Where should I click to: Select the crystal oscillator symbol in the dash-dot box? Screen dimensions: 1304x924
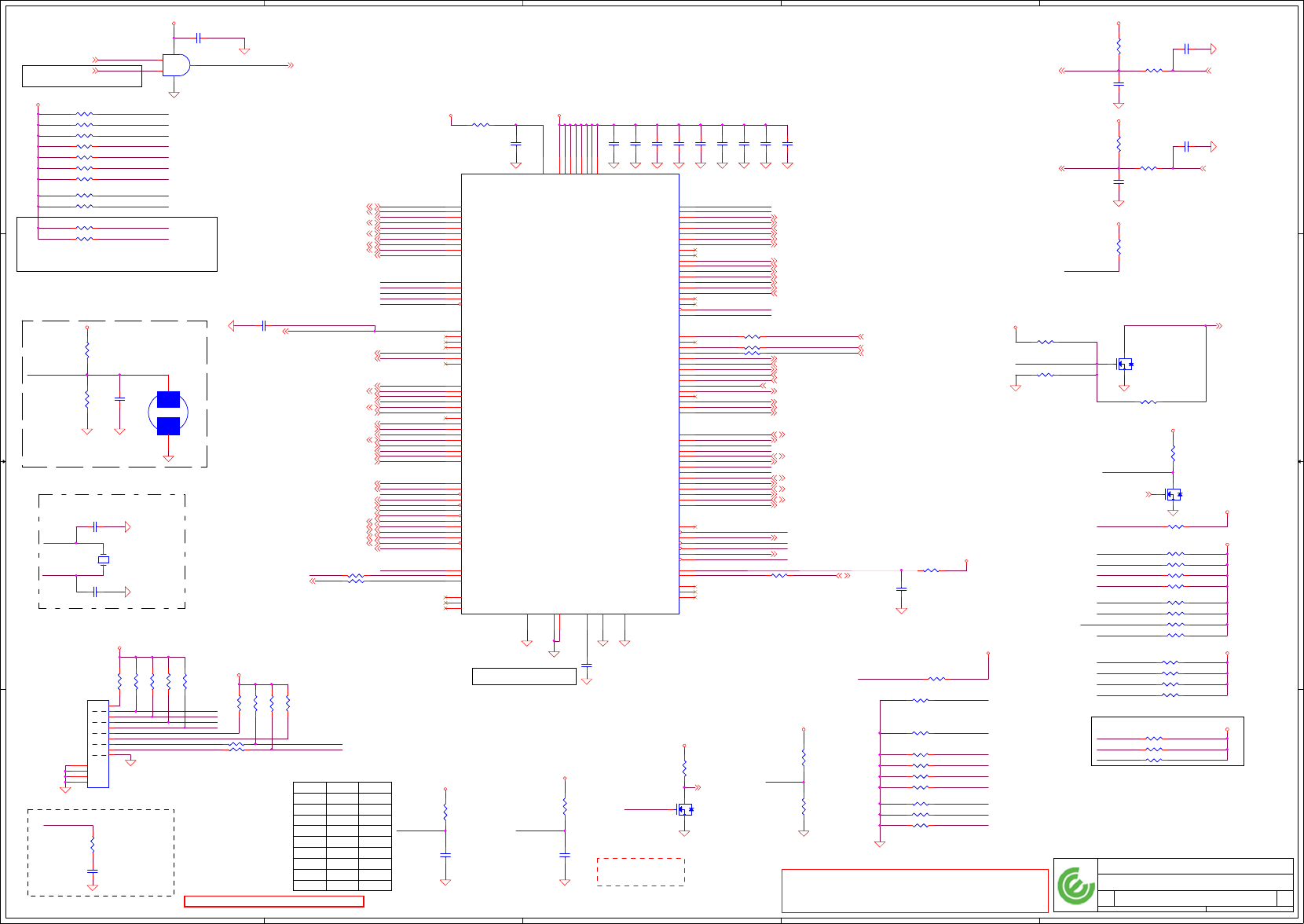tap(103, 559)
